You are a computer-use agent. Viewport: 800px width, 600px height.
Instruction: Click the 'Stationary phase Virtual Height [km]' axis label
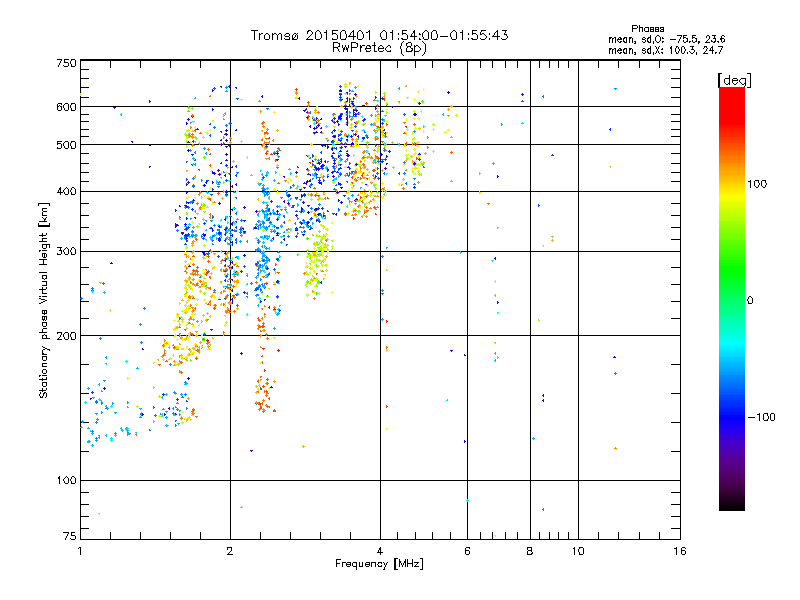[44, 300]
